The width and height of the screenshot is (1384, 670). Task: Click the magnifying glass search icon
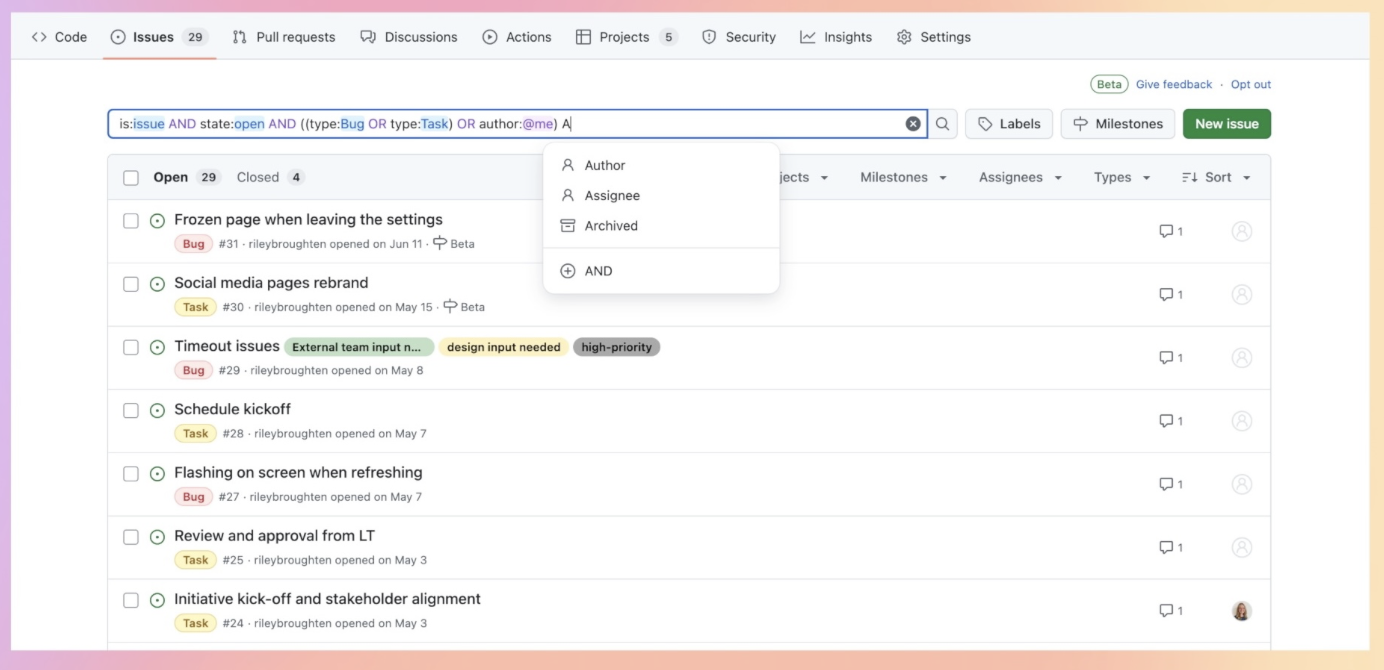(943, 124)
